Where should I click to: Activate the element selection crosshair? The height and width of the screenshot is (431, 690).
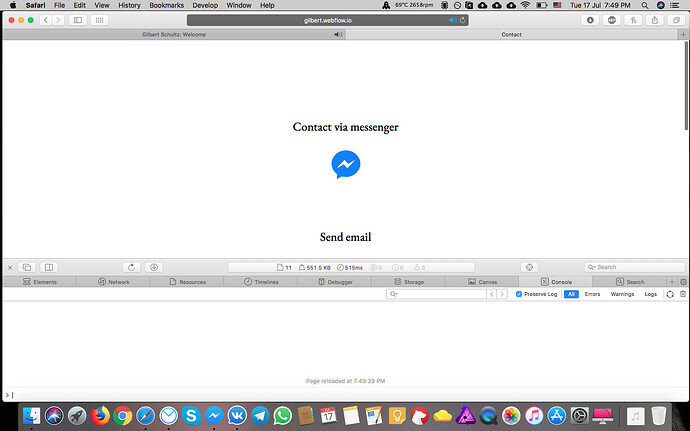pyautogui.click(x=529, y=267)
